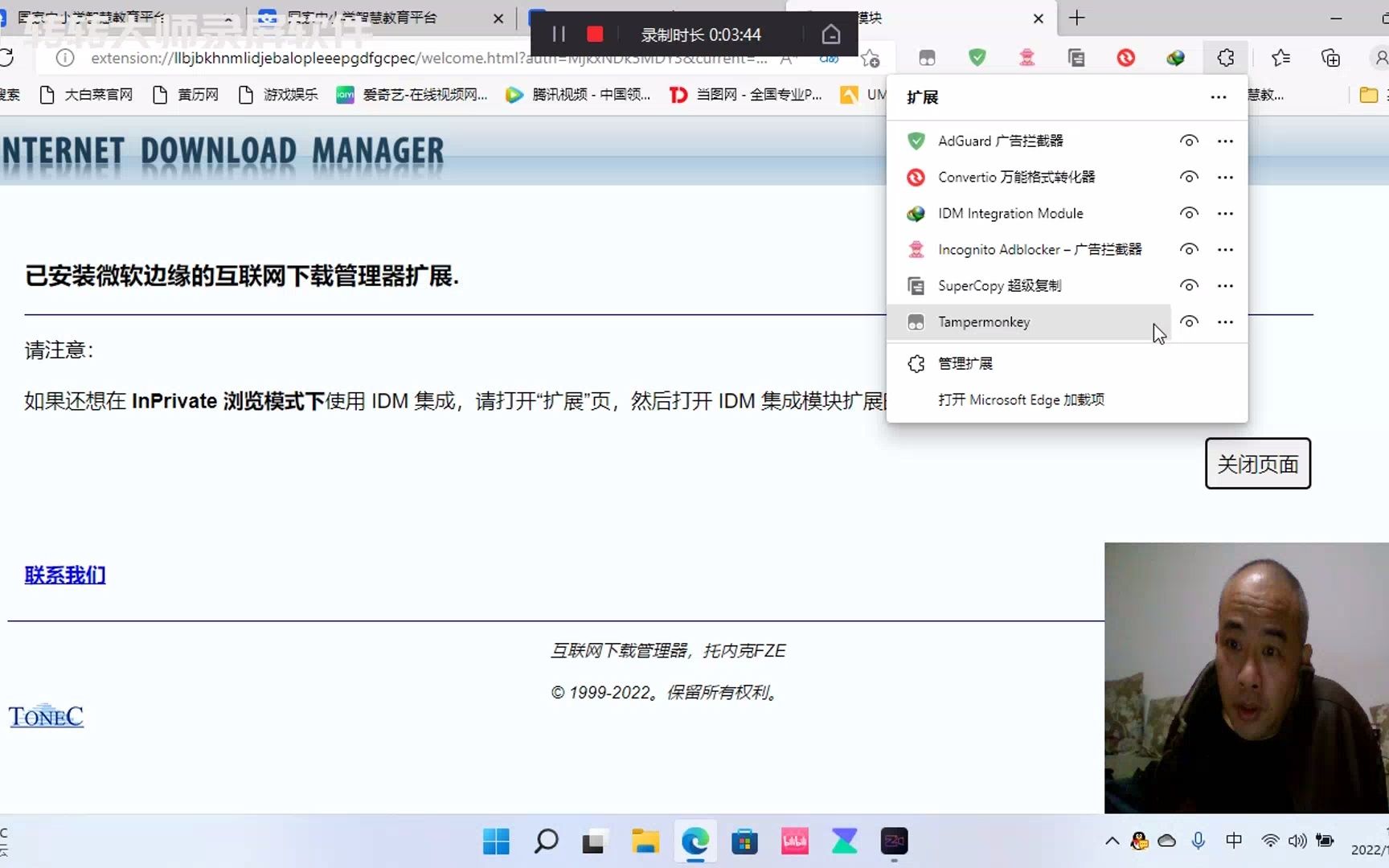Screen dimensions: 1389x868
Task: Open the Collections toolbar icon
Action: (x=1331, y=58)
